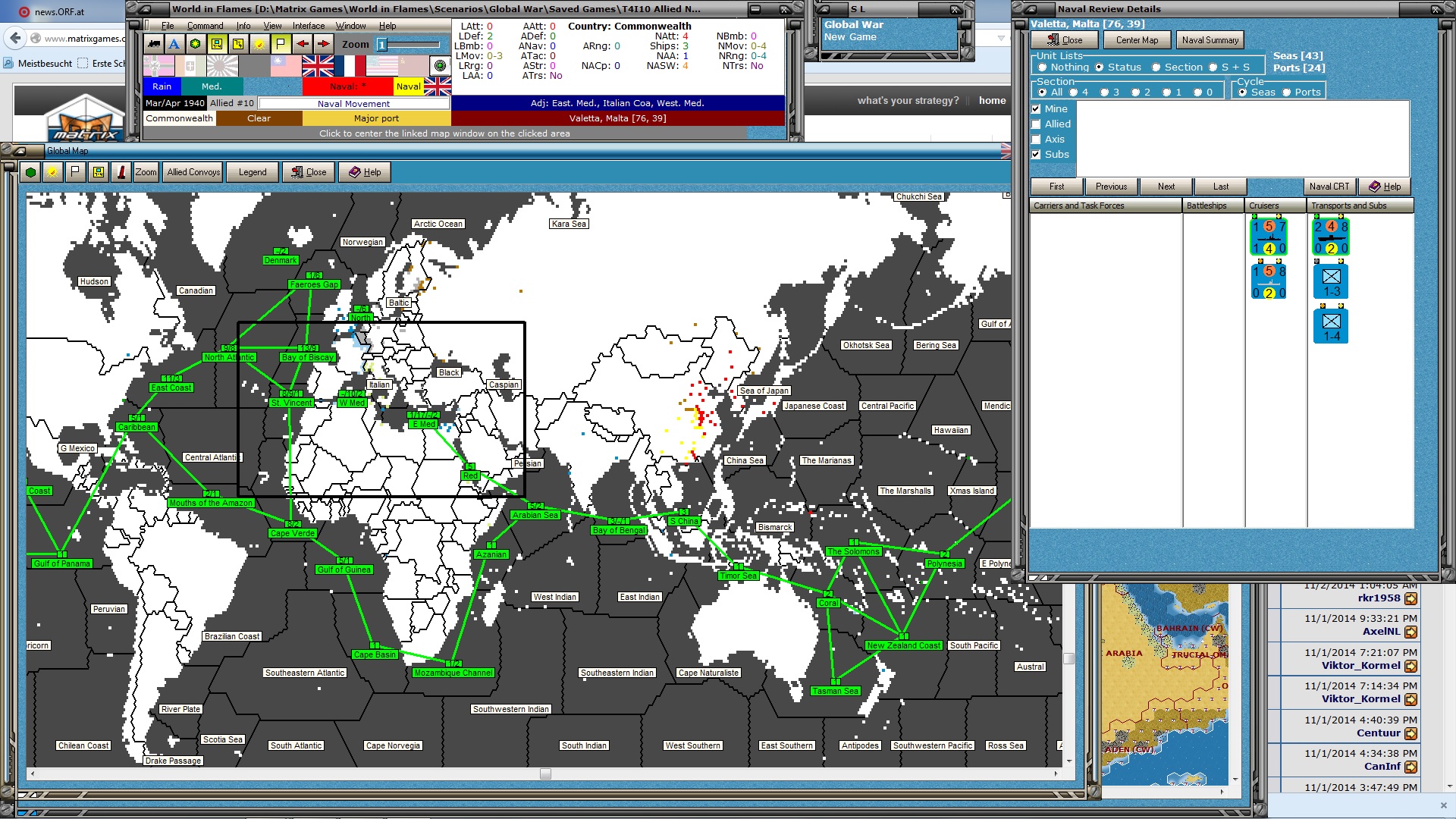Go to the Next naval location
1456x819 pixels.
pos(1166,187)
